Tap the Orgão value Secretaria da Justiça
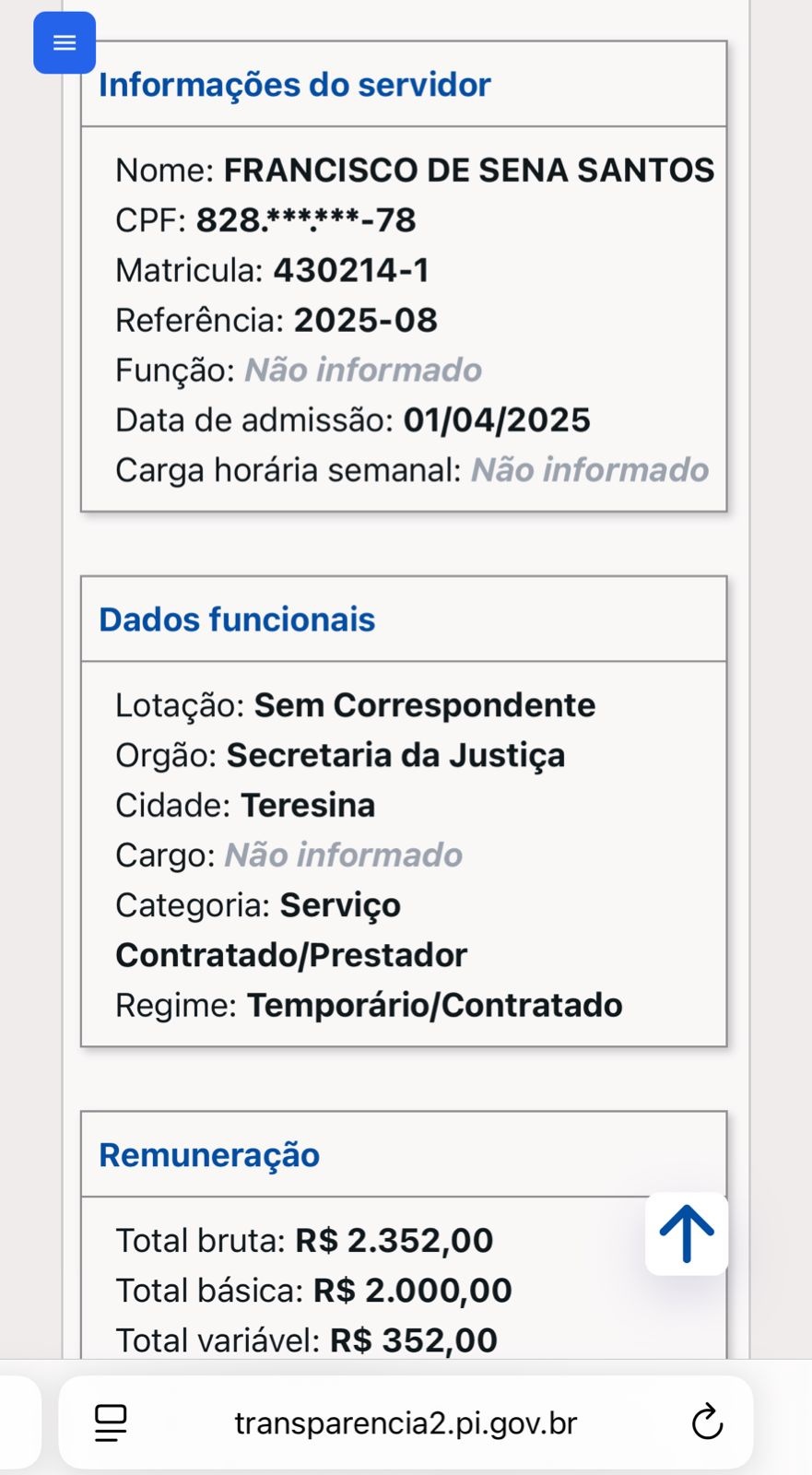The height and width of the screenshot is (1475, 812). 395,755
